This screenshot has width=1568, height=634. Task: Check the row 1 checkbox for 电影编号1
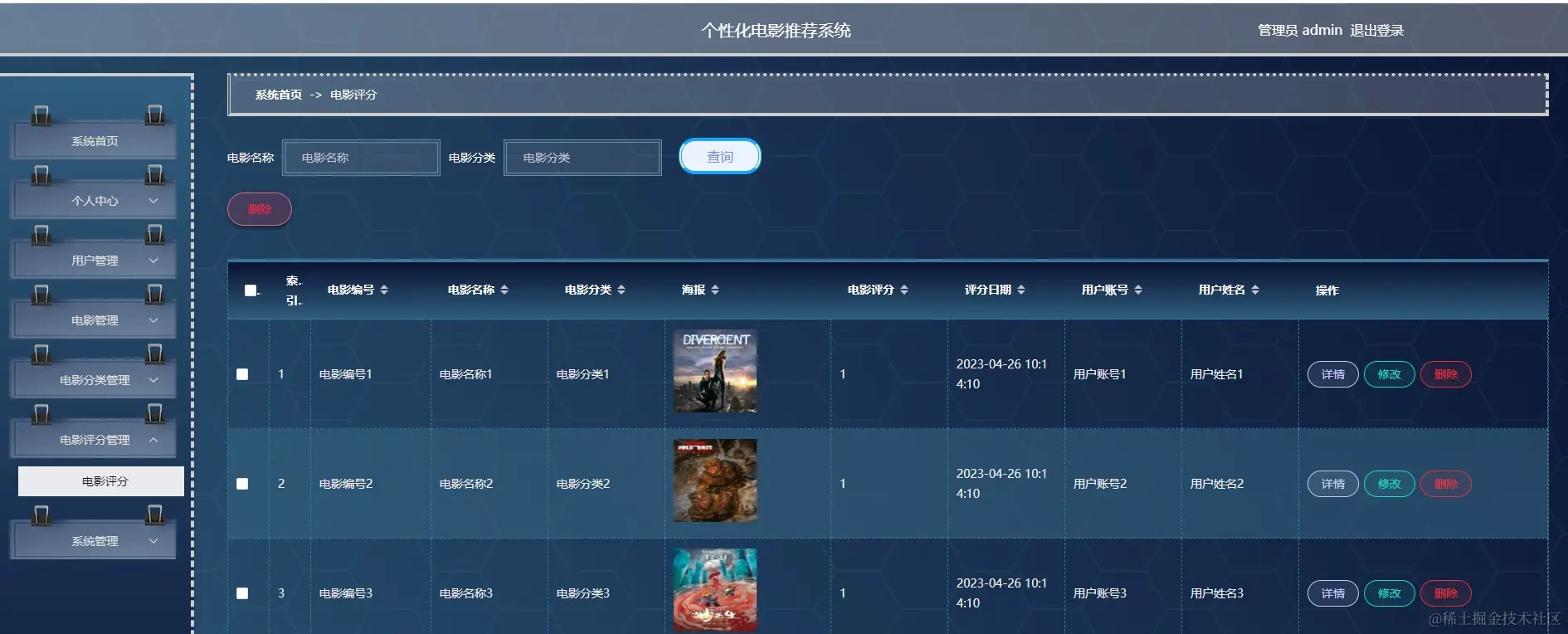pyautogui.click(x=242, y=374)
